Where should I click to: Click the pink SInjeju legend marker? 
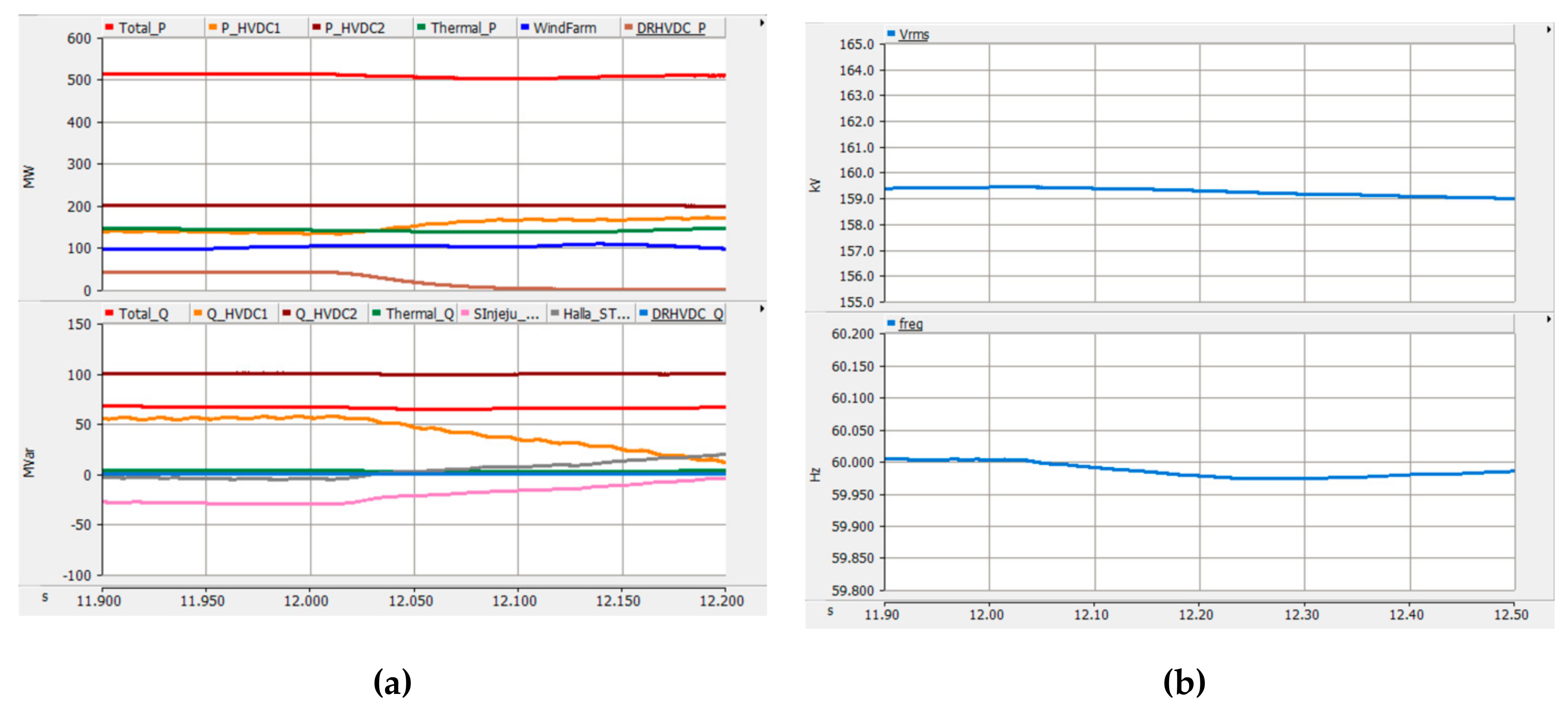465,313
